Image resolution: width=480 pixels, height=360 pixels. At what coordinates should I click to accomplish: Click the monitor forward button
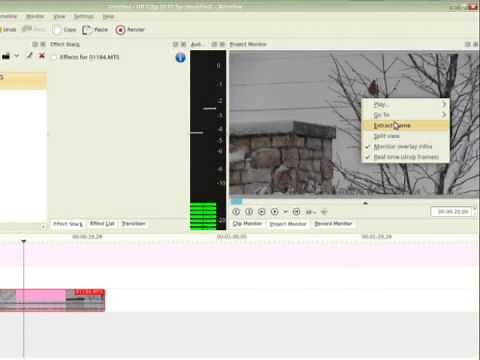tap(296, 212)
